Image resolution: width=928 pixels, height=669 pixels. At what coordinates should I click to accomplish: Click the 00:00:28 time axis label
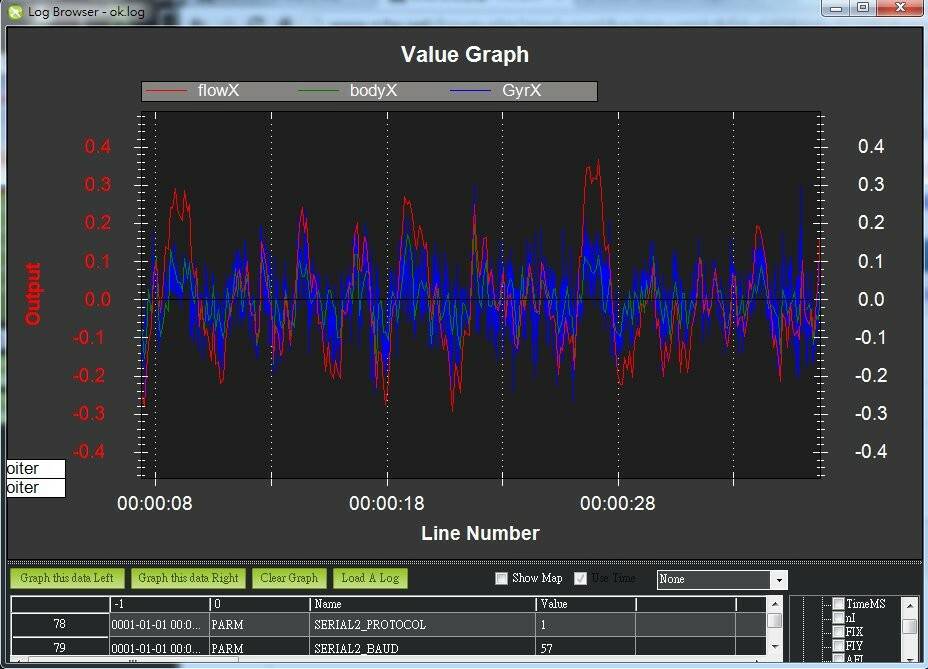point(618,503)
